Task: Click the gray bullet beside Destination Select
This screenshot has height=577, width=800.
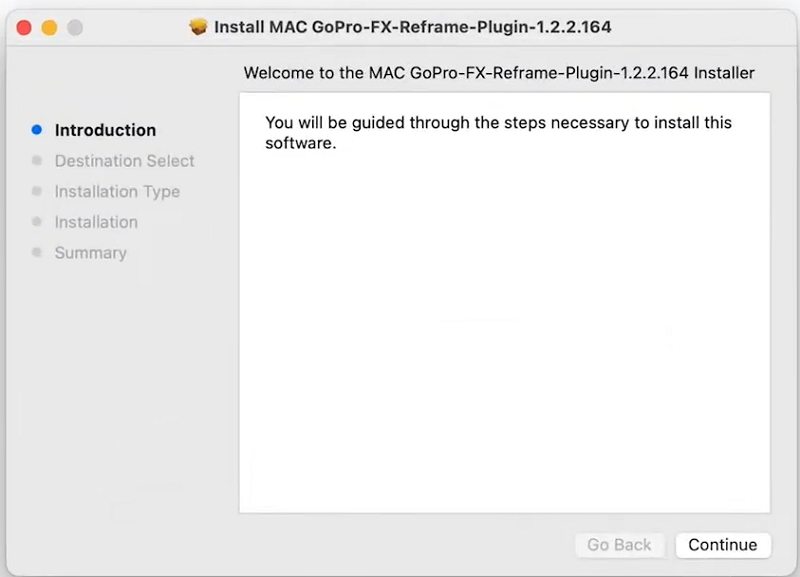Action: tap(37, 160)
